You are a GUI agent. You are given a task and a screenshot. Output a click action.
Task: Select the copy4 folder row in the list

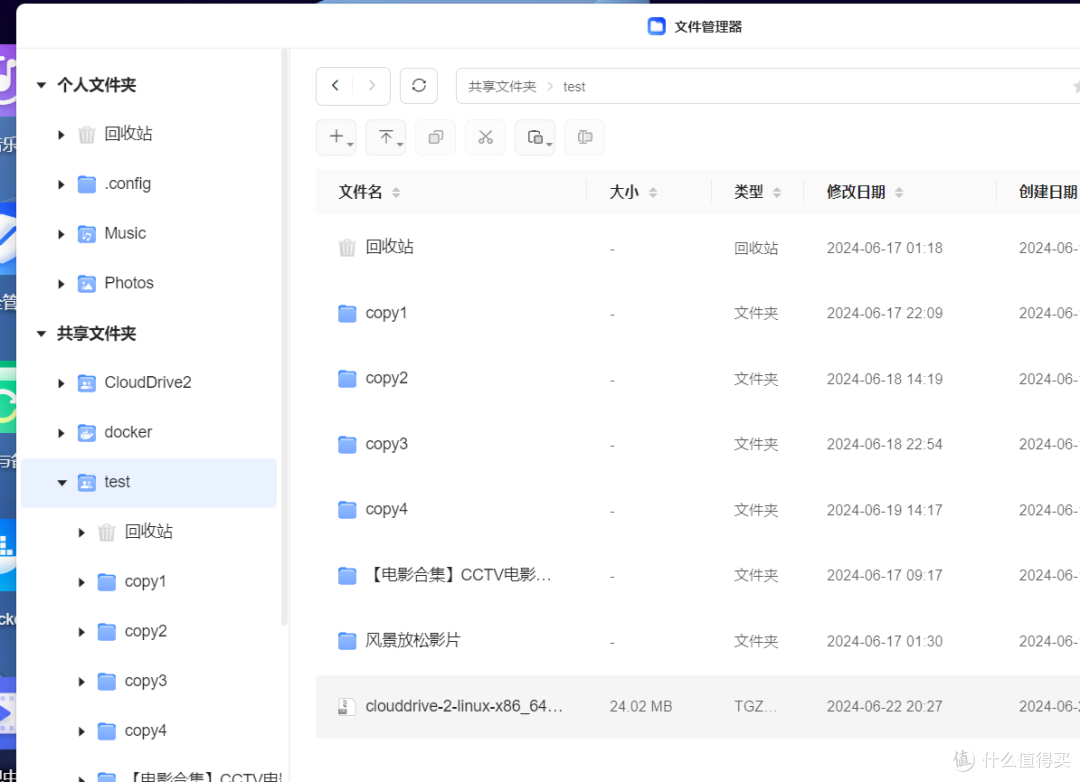[x=698, y=510]
